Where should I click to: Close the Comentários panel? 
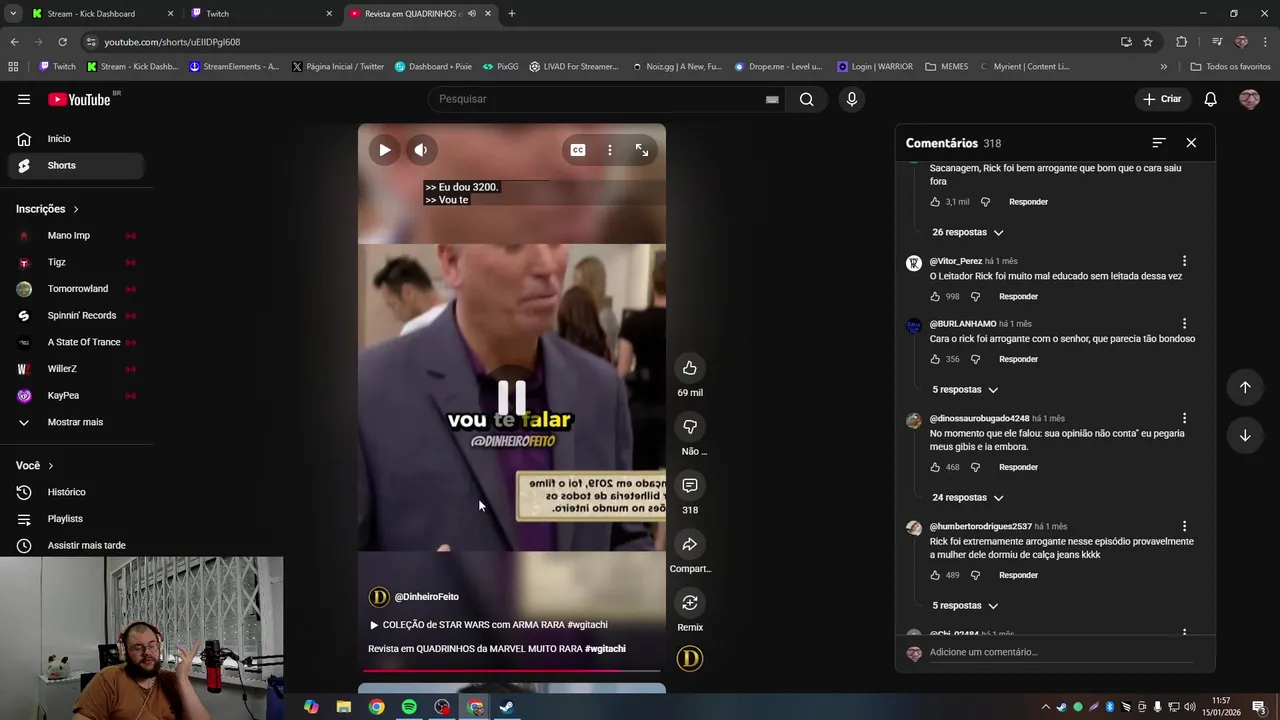[1191, 143]
